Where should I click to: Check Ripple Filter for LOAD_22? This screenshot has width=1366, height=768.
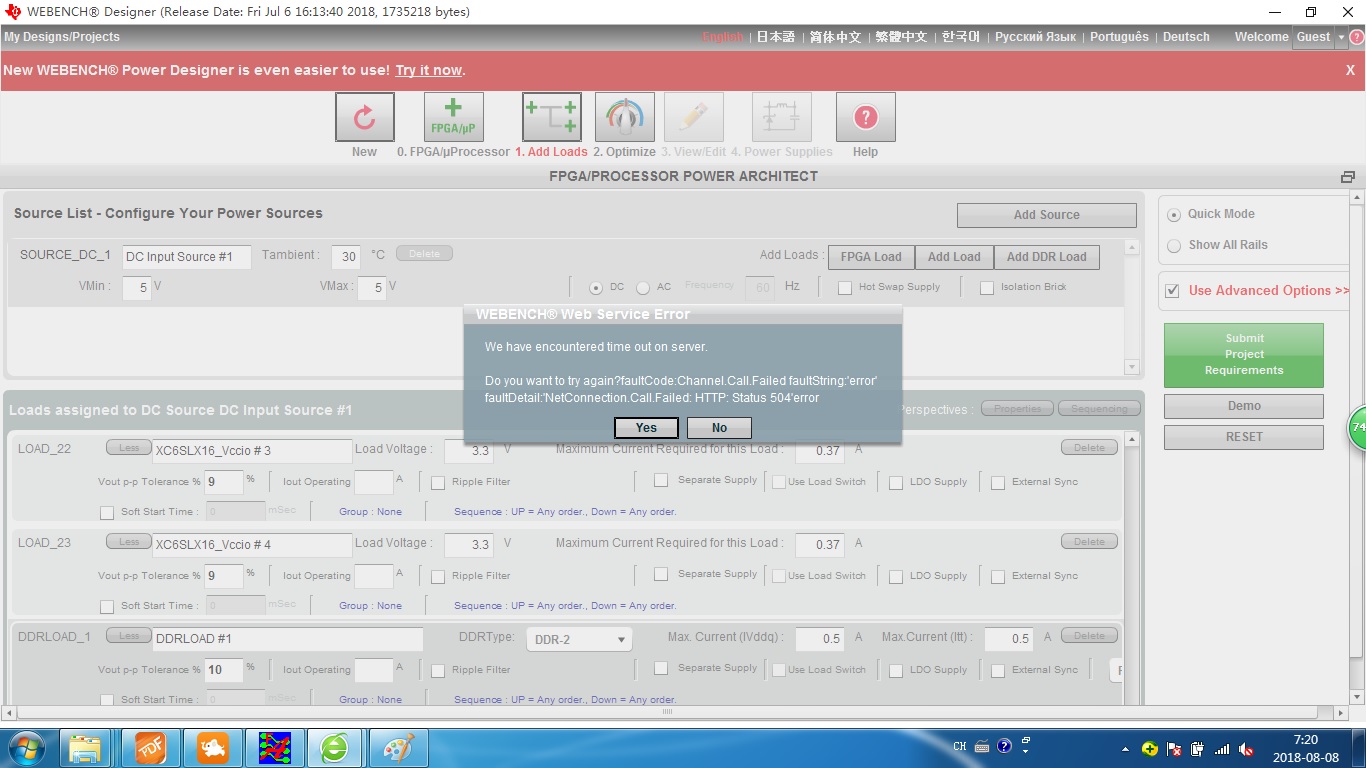pyautogui.click(x=438, y=483)
